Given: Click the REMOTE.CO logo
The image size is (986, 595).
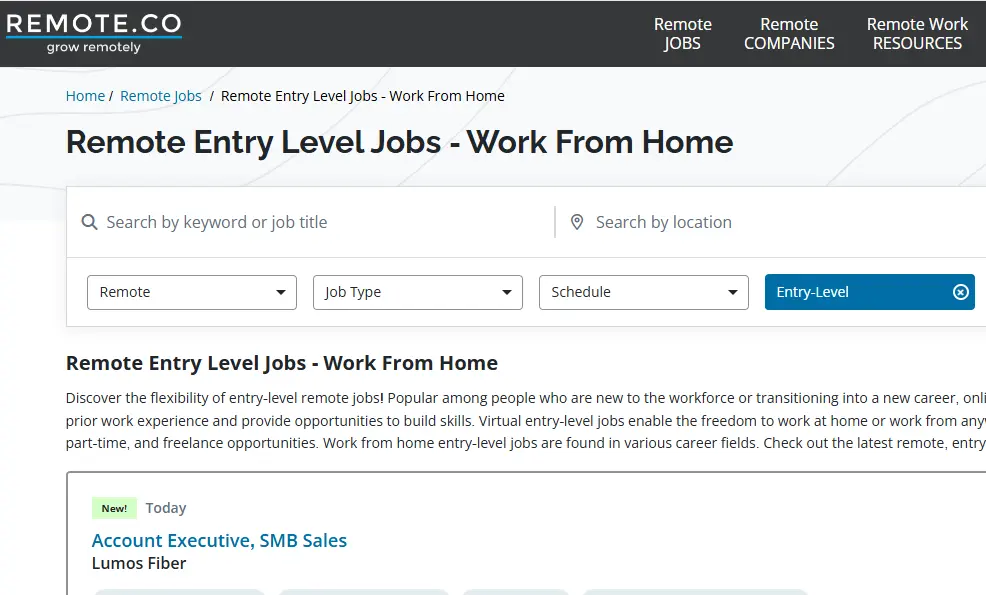Looking at the screenshot, I should (x=93, y=31).
